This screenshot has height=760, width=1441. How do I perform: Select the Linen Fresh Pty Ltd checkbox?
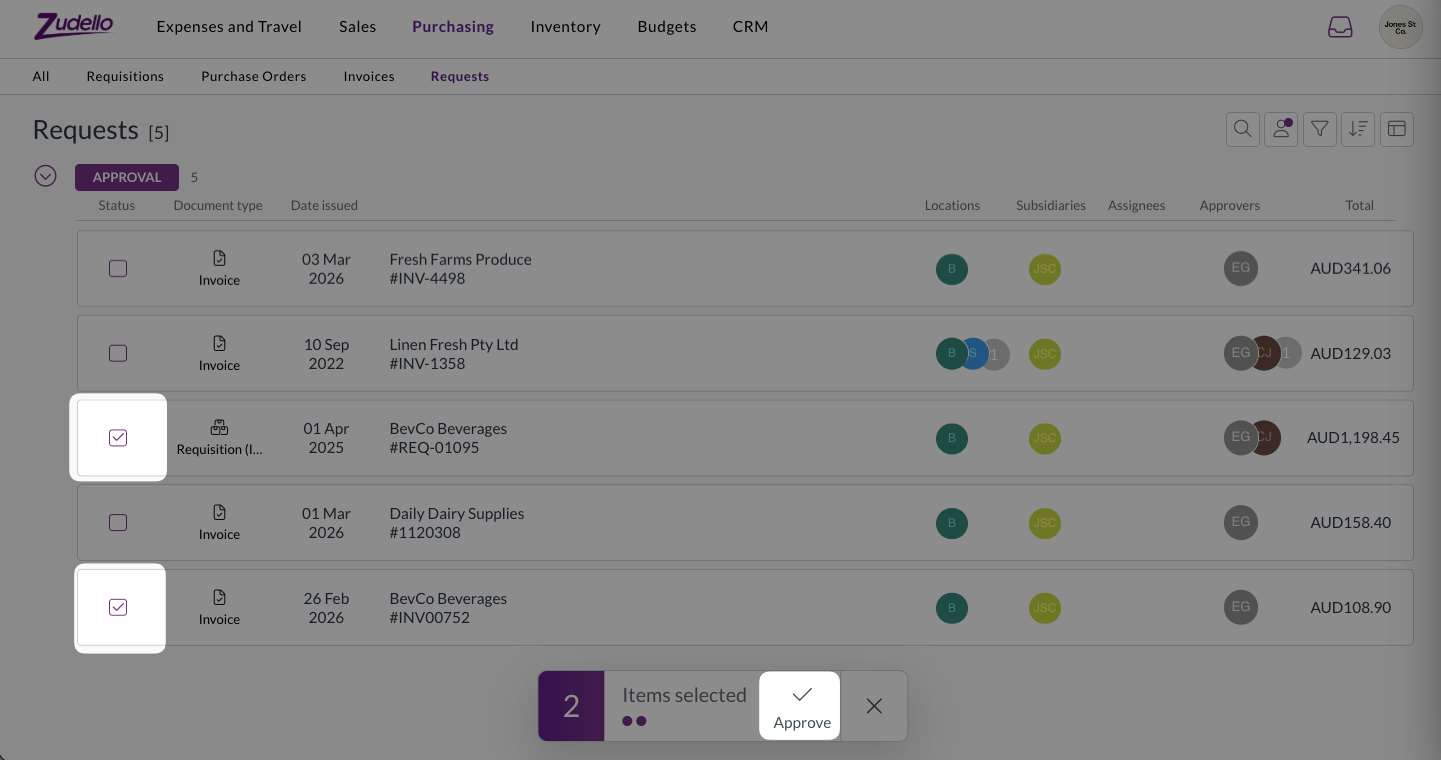click(118, 353)
